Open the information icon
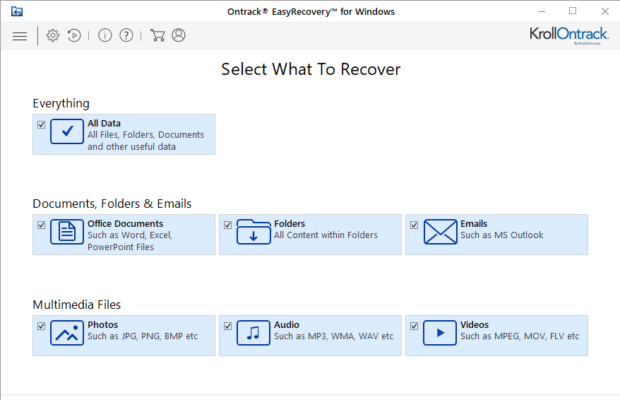The width and height of the screenshot is (620, 400). tap(105, 36)
